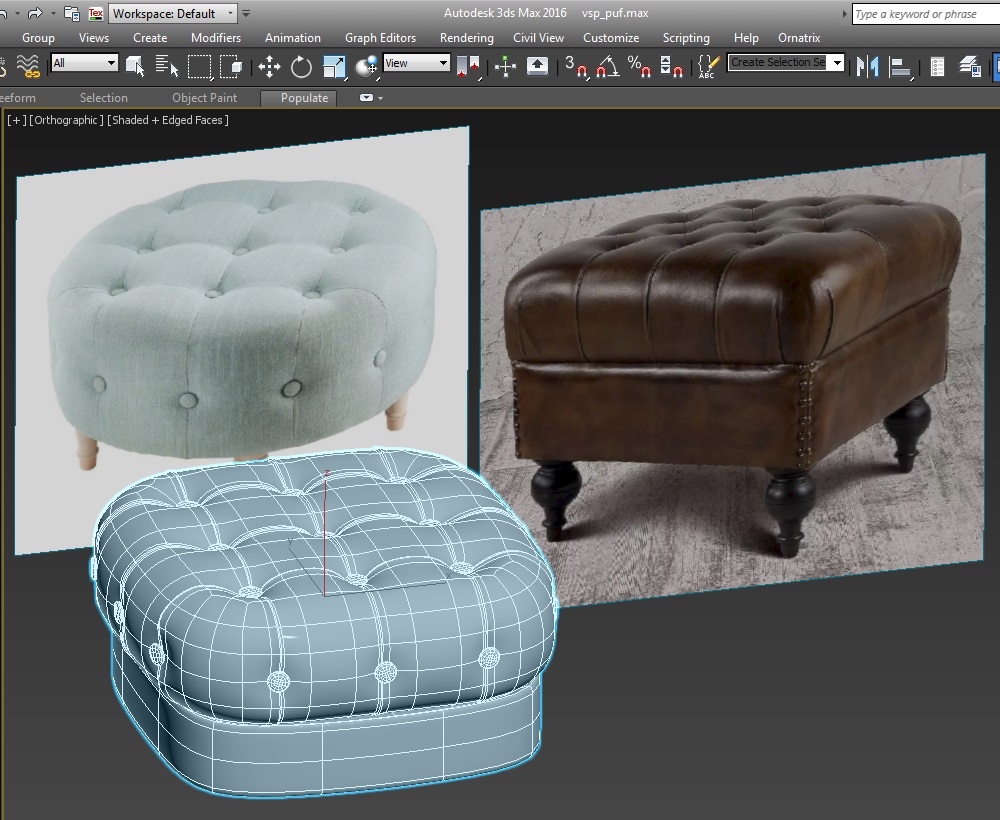The width and height of the screenshot is (1000, 820).
Task: Toggle Percent Snap on the toolbar
Action: click(x=638, y=67)
